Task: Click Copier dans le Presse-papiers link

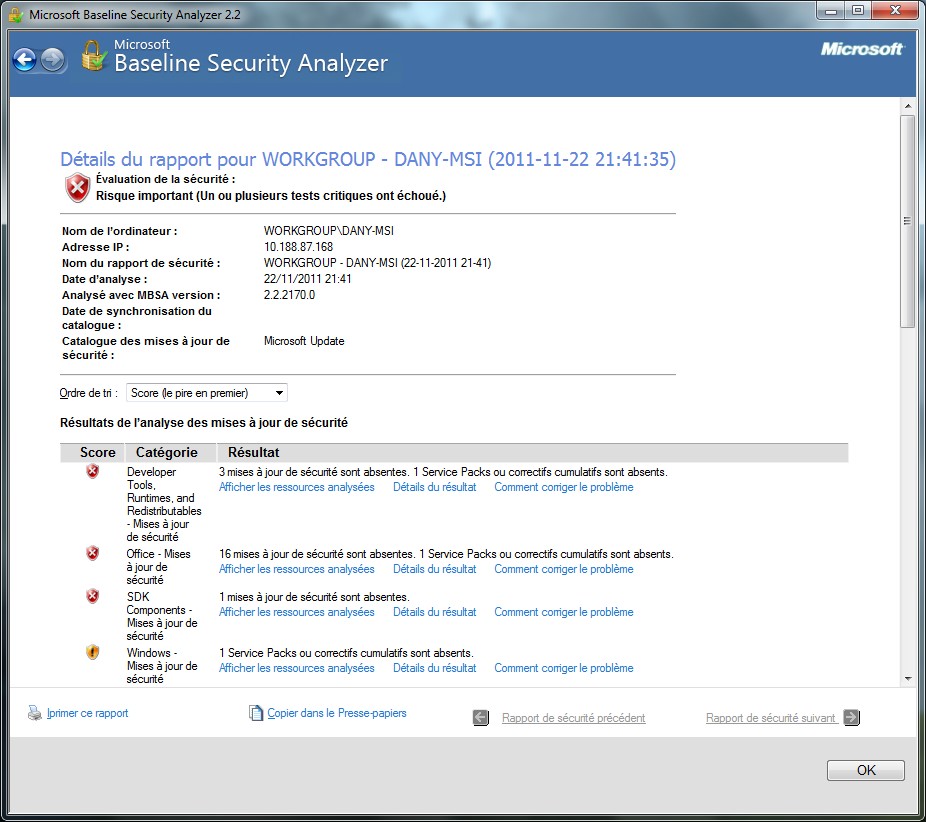Action: coord(337,713)
